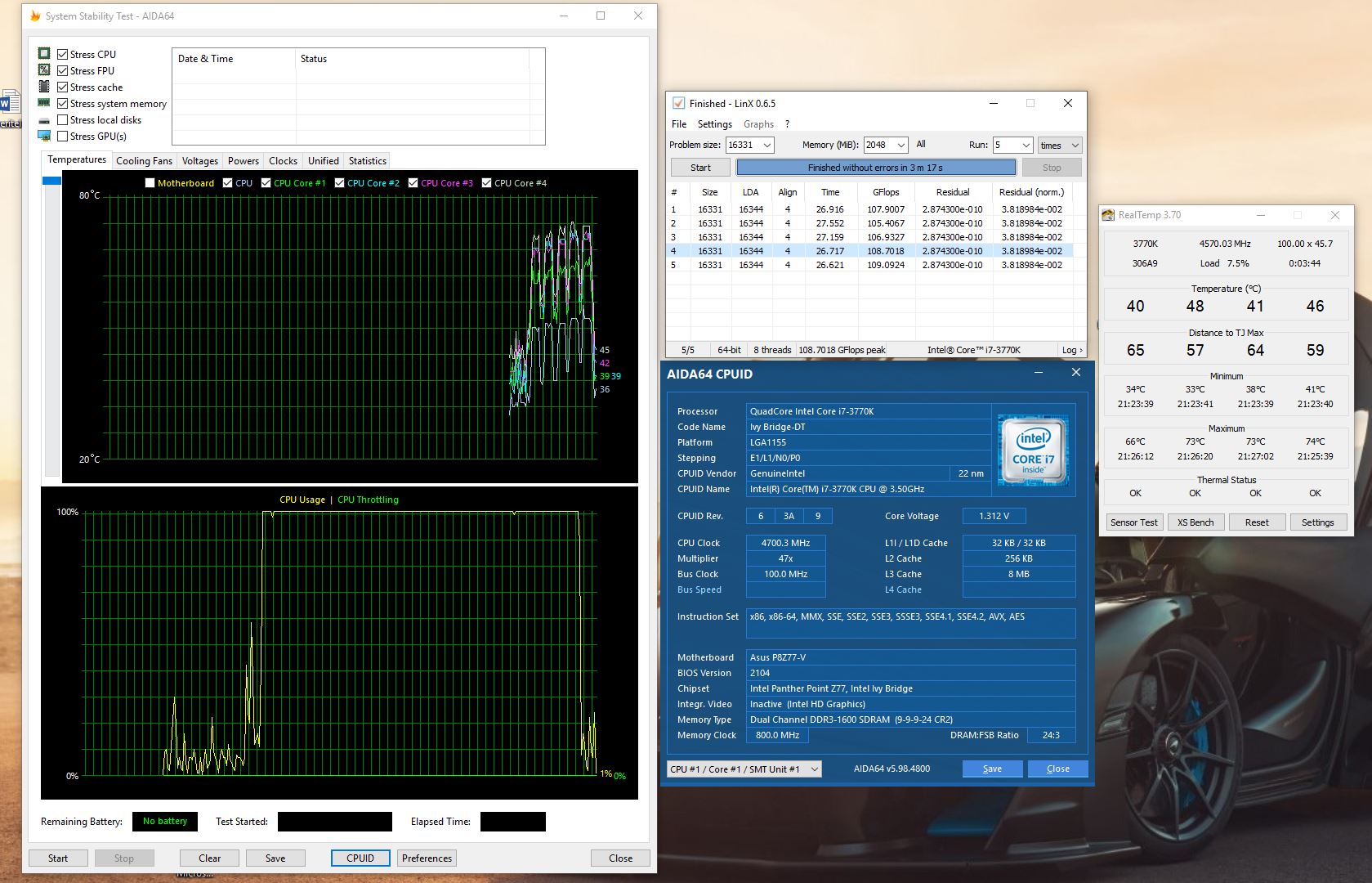Close the RealTemp 3.70 window
1372x883 pixels.
pyautogui.click(x=1335, y=215)
